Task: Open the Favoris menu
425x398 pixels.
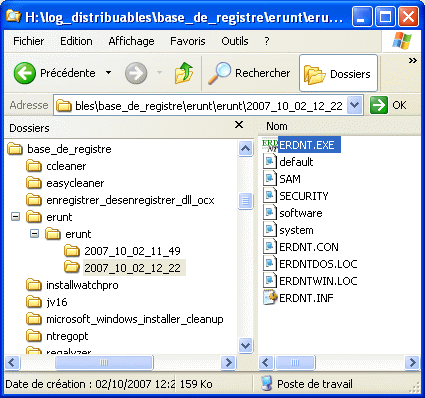Action: [188, 41]
